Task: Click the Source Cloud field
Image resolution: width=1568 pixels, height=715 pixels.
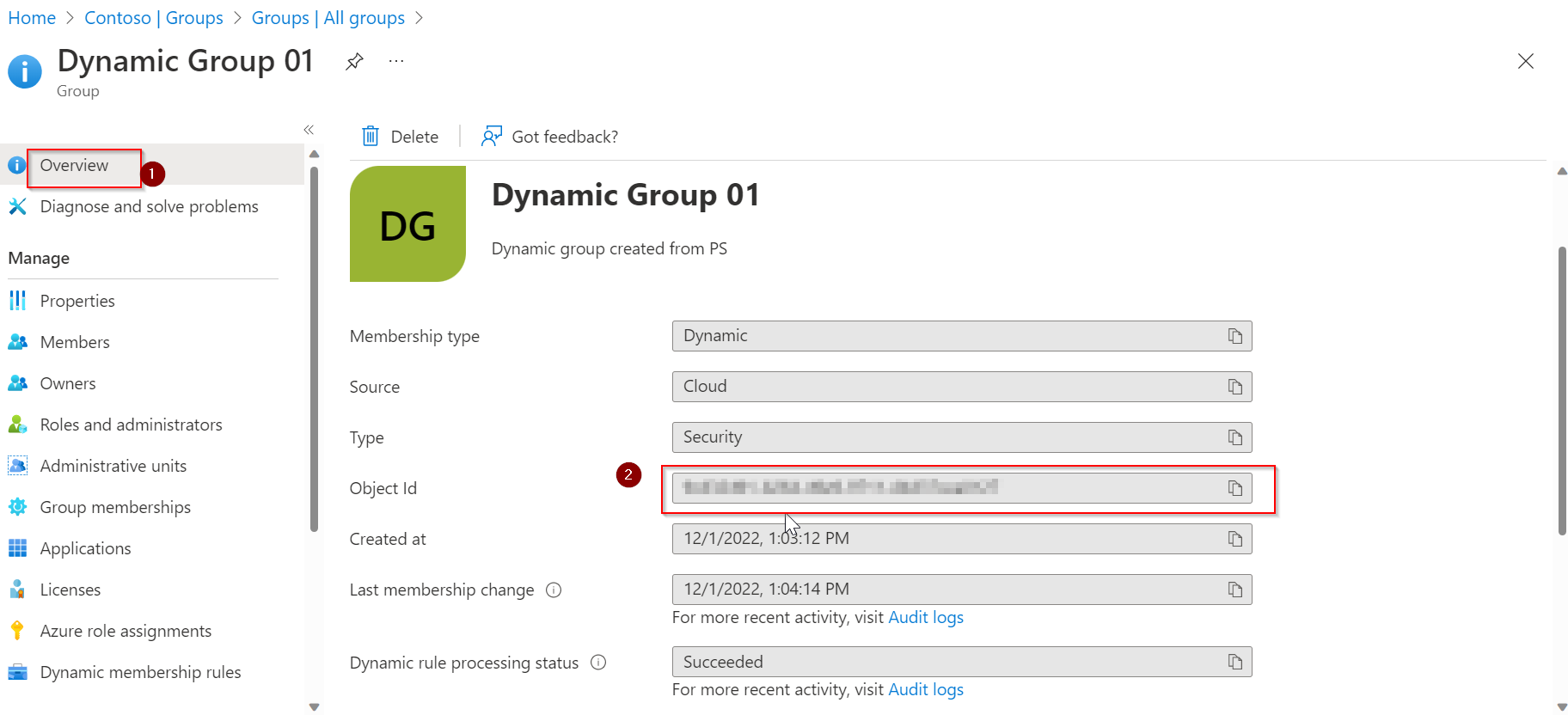Action: tap(962, 387)
